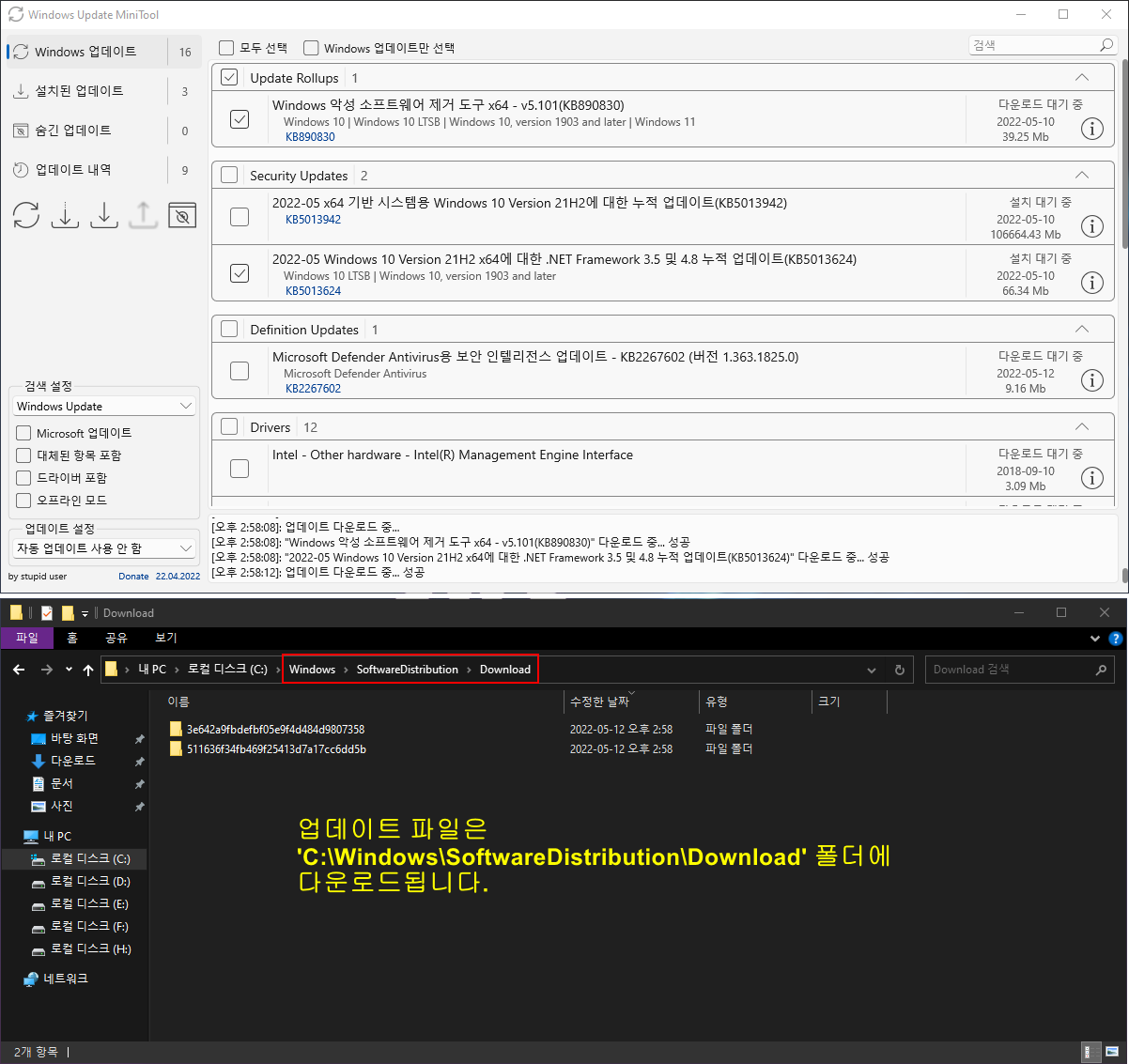1129x1064 pixels.
Task: Click Explorer forward arrow
Action: pos(47,670)
